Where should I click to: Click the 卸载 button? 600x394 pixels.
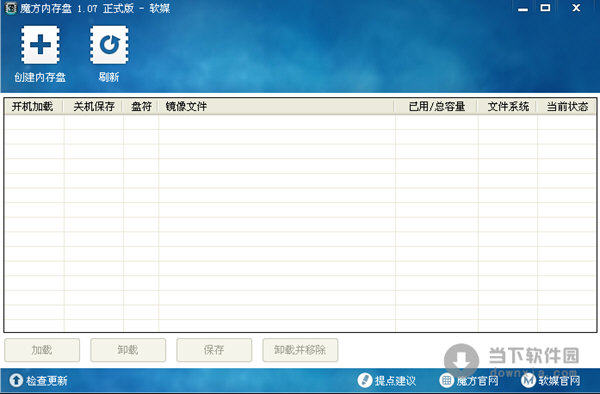[128, 350]
